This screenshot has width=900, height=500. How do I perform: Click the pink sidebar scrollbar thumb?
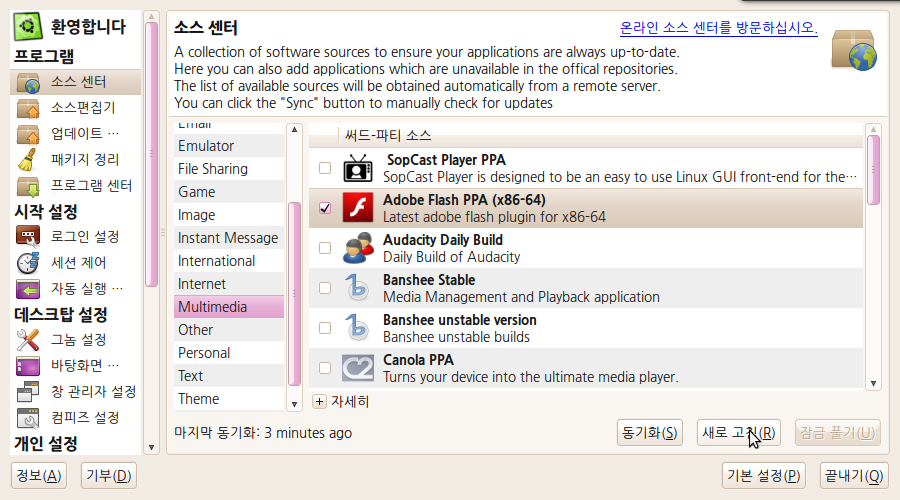152,154
